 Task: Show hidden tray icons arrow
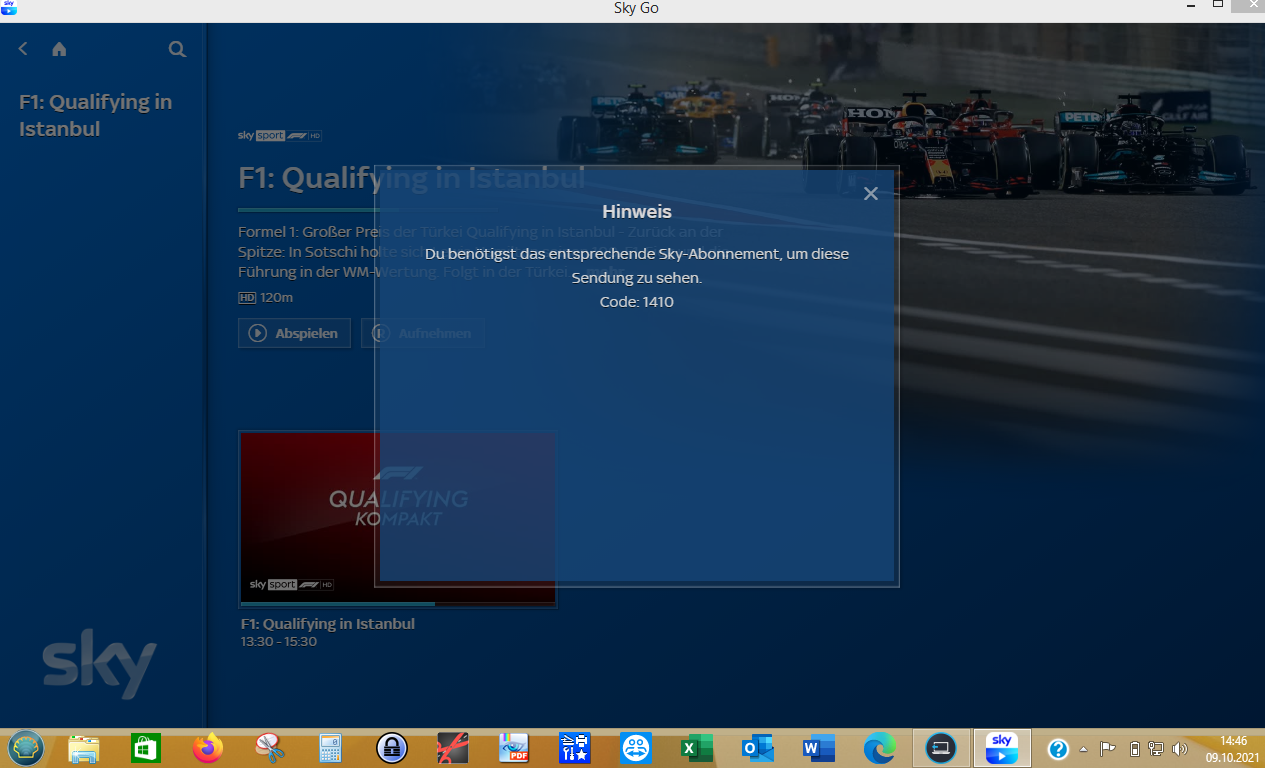click(x=1084, y=749)
